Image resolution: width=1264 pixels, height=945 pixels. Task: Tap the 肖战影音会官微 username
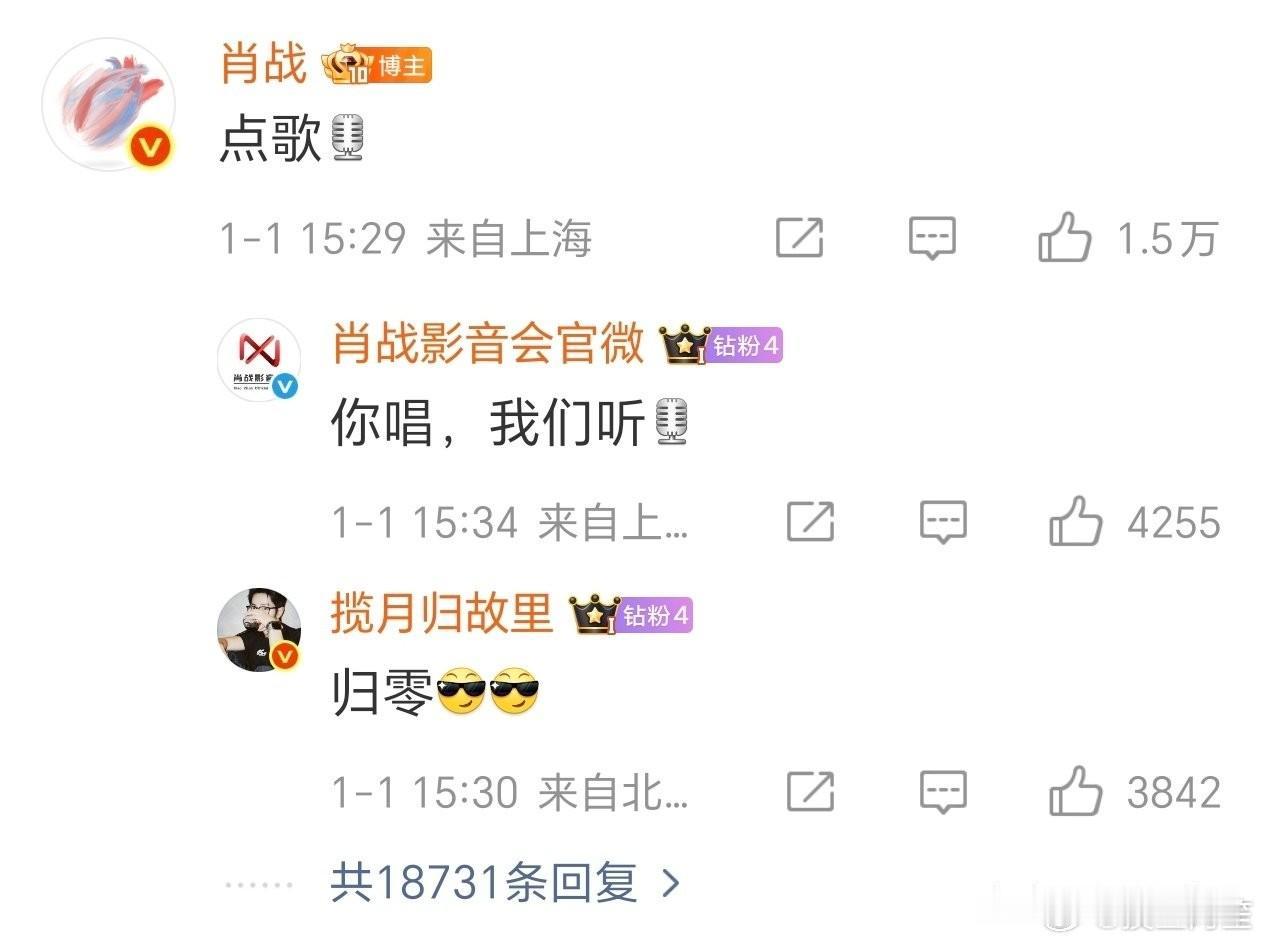[488, 345]
